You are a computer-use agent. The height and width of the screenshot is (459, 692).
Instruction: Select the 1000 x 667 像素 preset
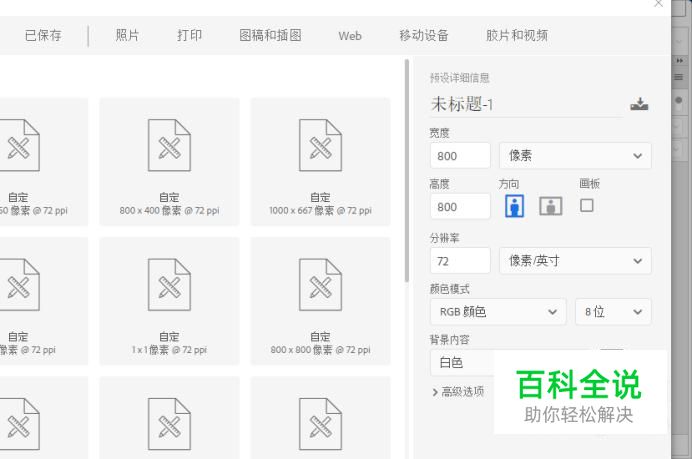tap(320, 162)
